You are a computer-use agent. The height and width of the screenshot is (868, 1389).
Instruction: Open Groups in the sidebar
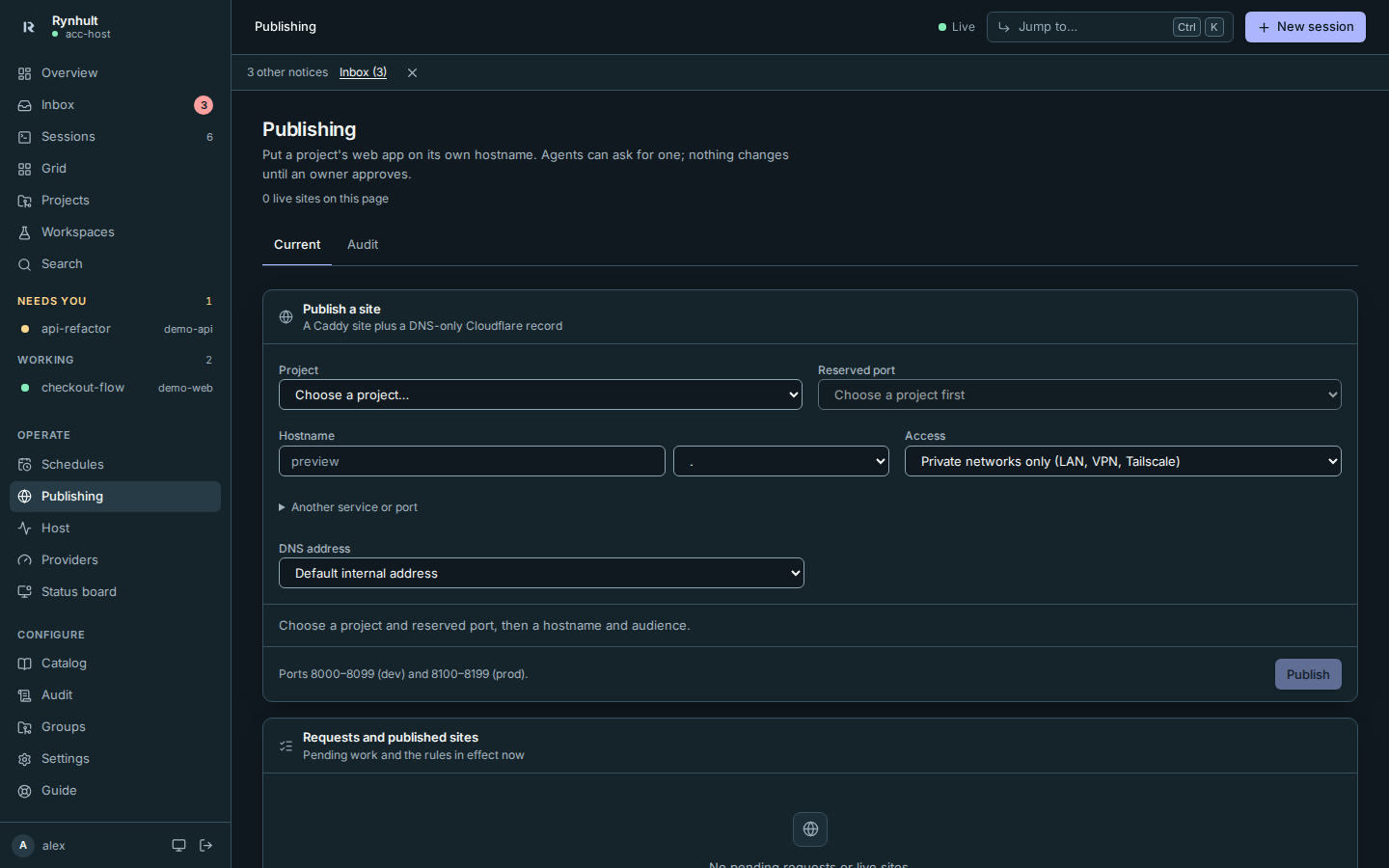[x=115, y=727]
